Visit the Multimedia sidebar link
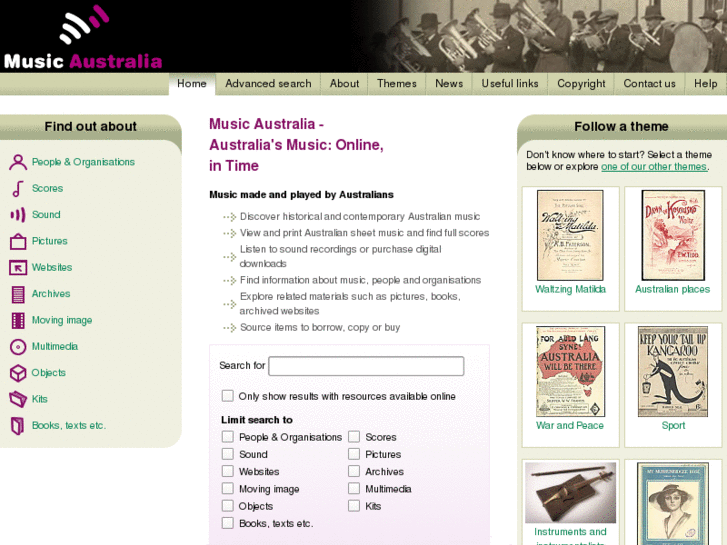The width and height of the screenshot is (727, 545). click(55, 347)
